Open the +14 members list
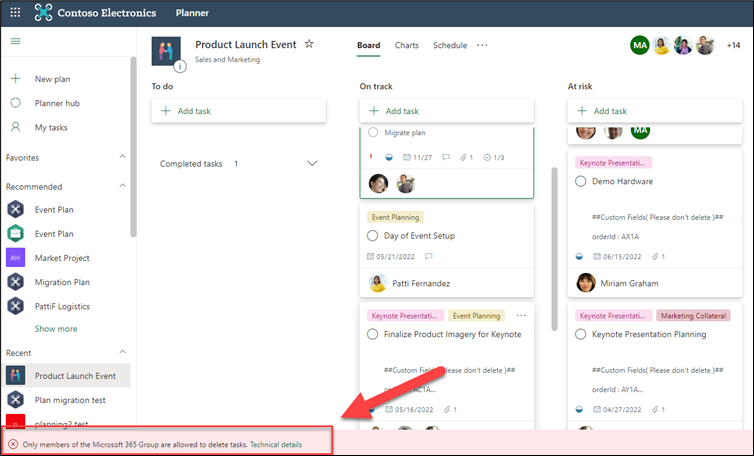This screenshot has width=754, height=456. click(x=732, y=46)
